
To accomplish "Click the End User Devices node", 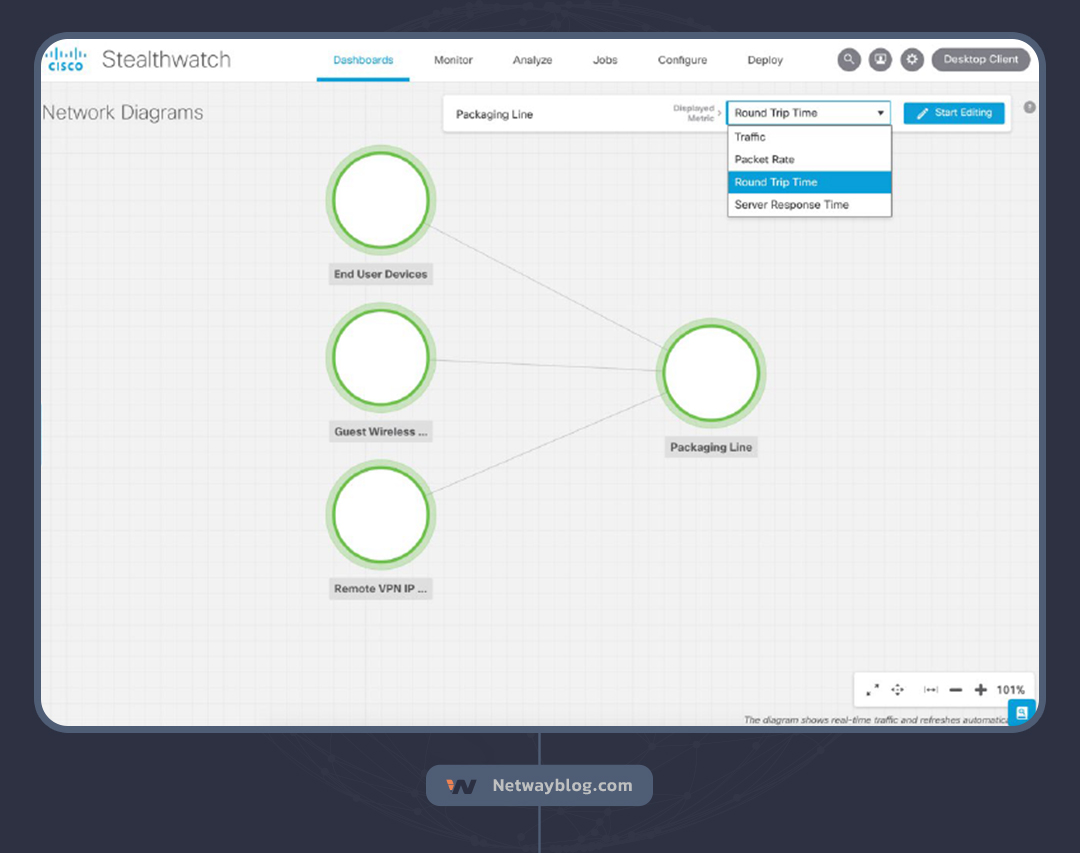I will pyautogui.click(x=381, y=201).
